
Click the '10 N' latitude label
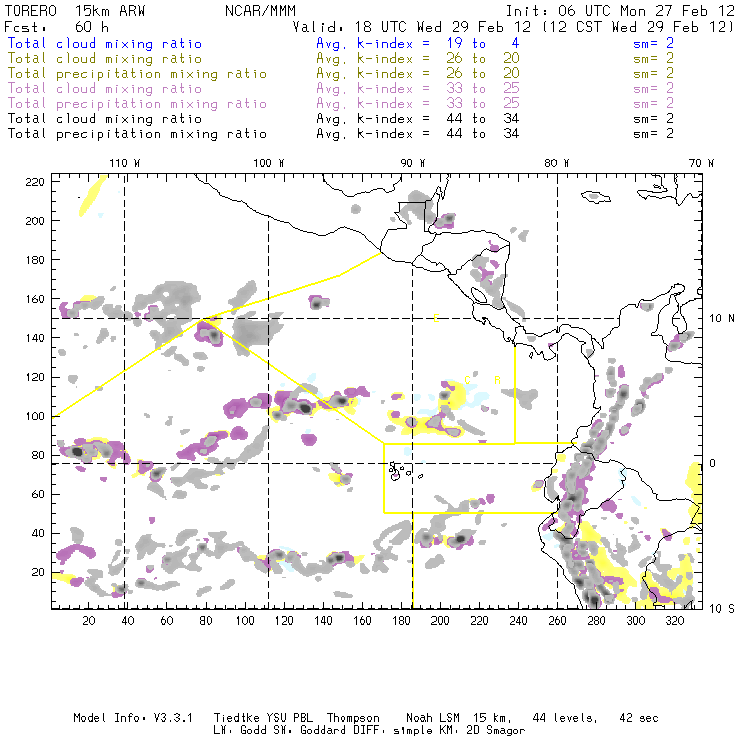point(722,319)
